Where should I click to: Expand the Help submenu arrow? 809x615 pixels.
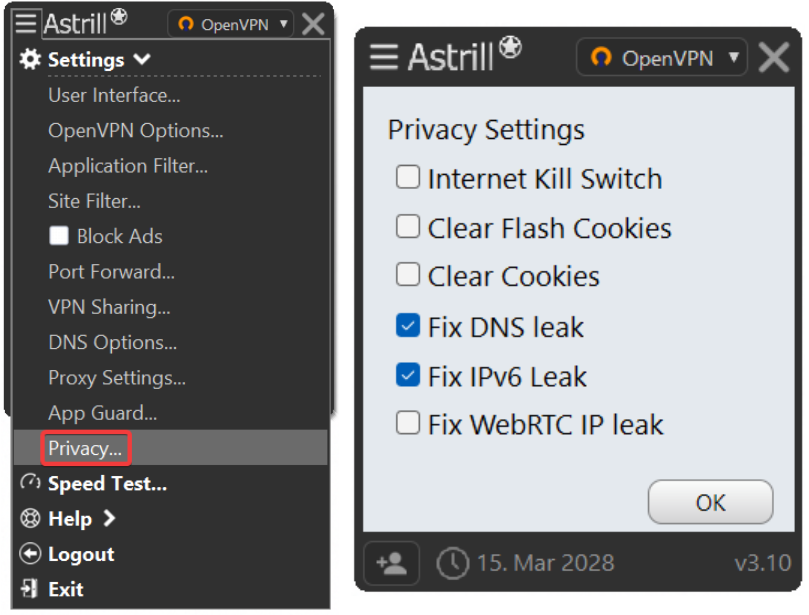coord(109,518)
